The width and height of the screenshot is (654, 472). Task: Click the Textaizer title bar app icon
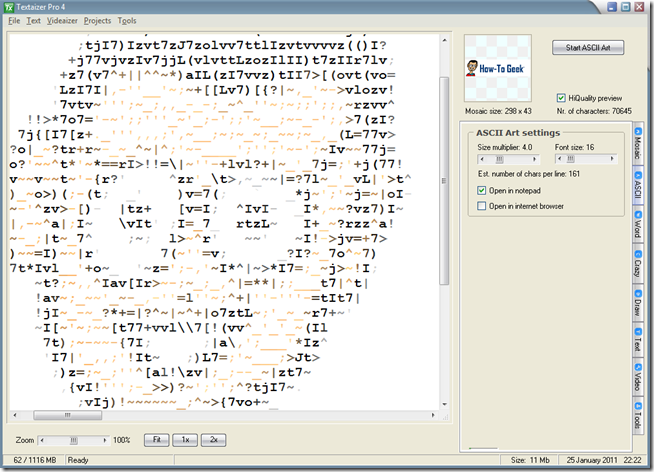[x=12, y=7]
